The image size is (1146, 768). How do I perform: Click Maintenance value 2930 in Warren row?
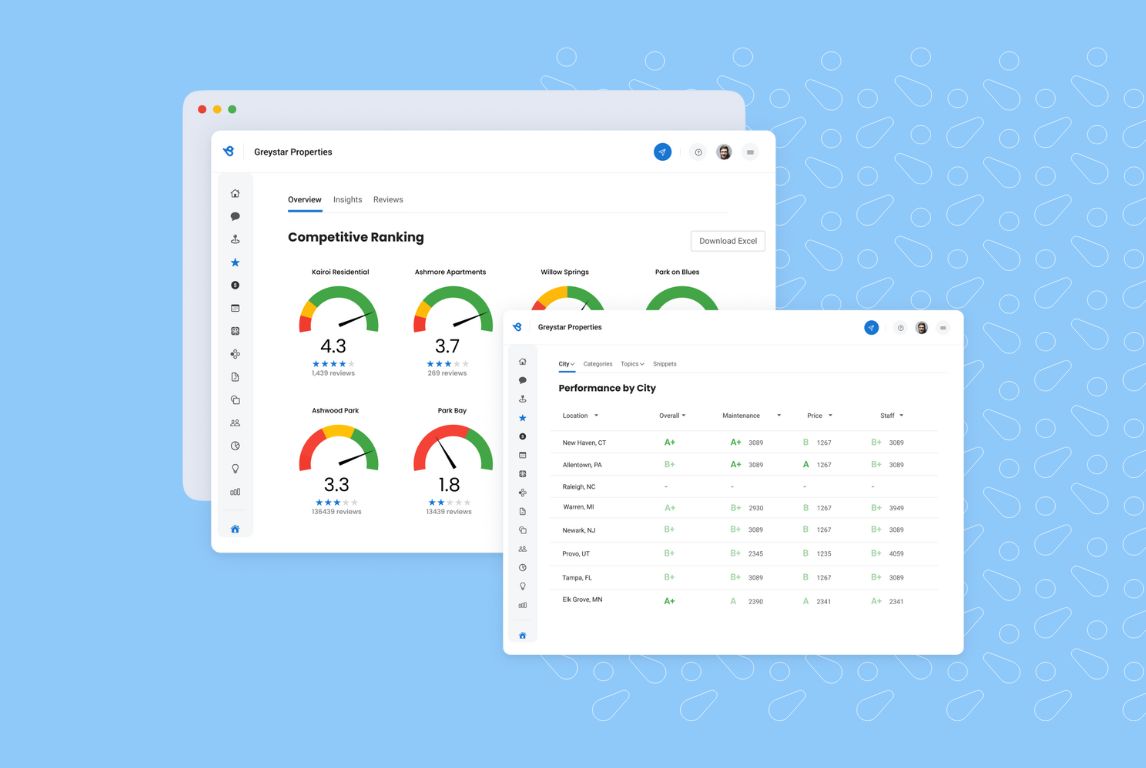point(756,508)
